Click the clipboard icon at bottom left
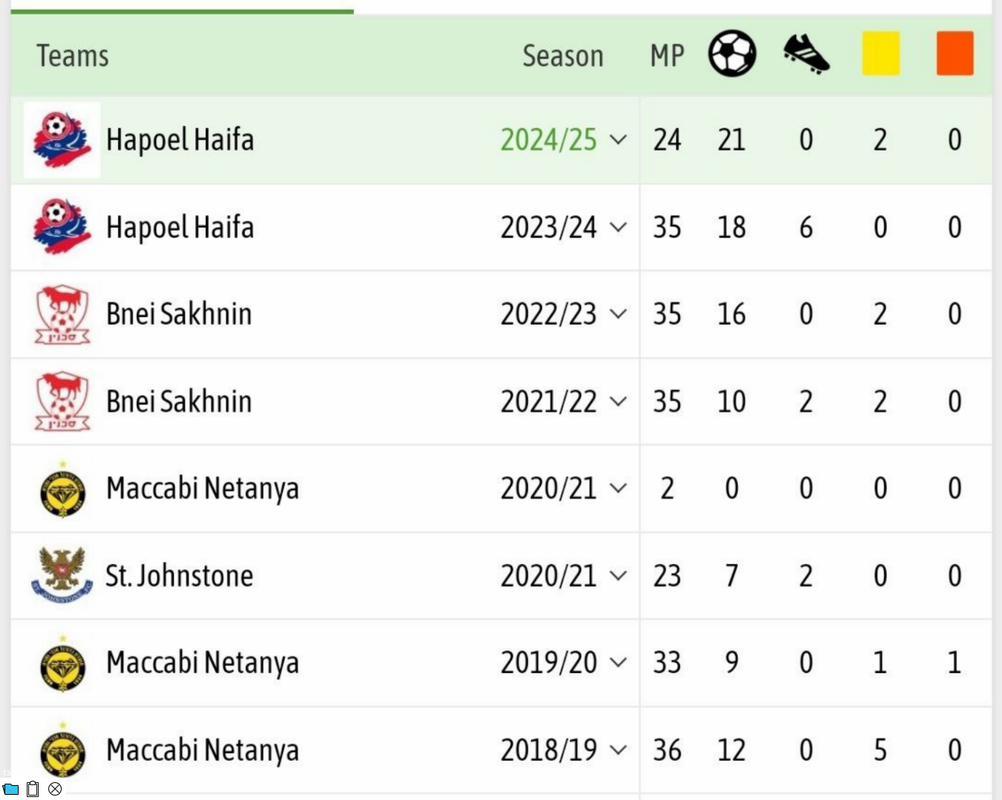The width and height of the screenshot is (1002, 800). tap(33, 789)
